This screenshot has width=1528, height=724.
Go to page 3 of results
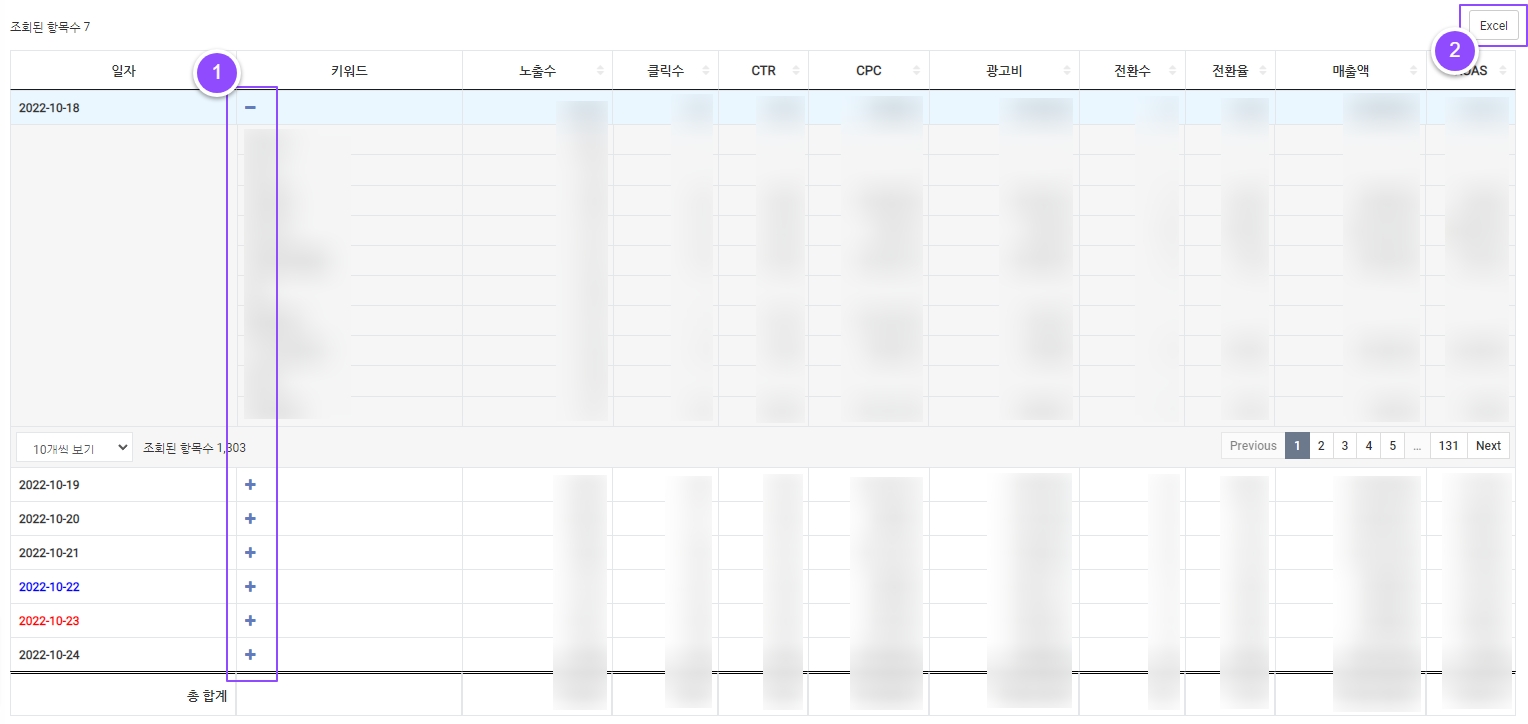(1345, 446)
